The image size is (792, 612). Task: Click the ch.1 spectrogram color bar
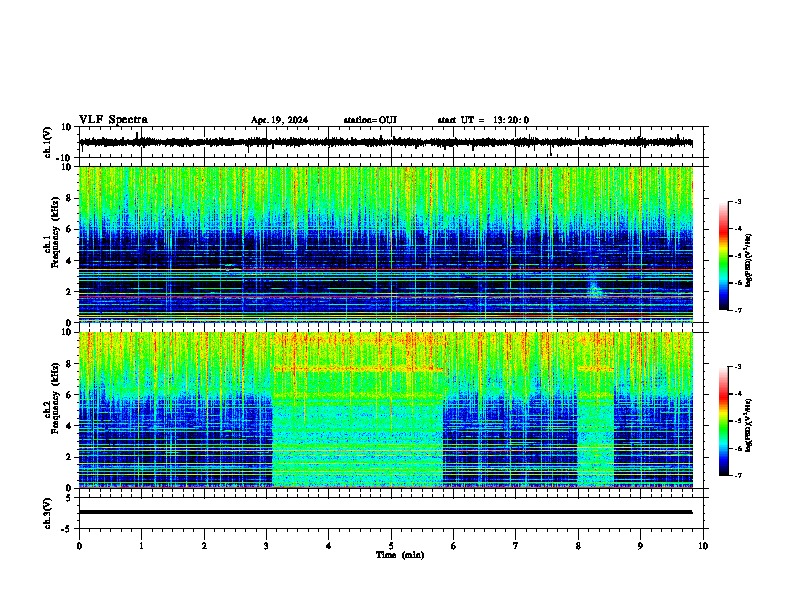[x=724, y=256]
